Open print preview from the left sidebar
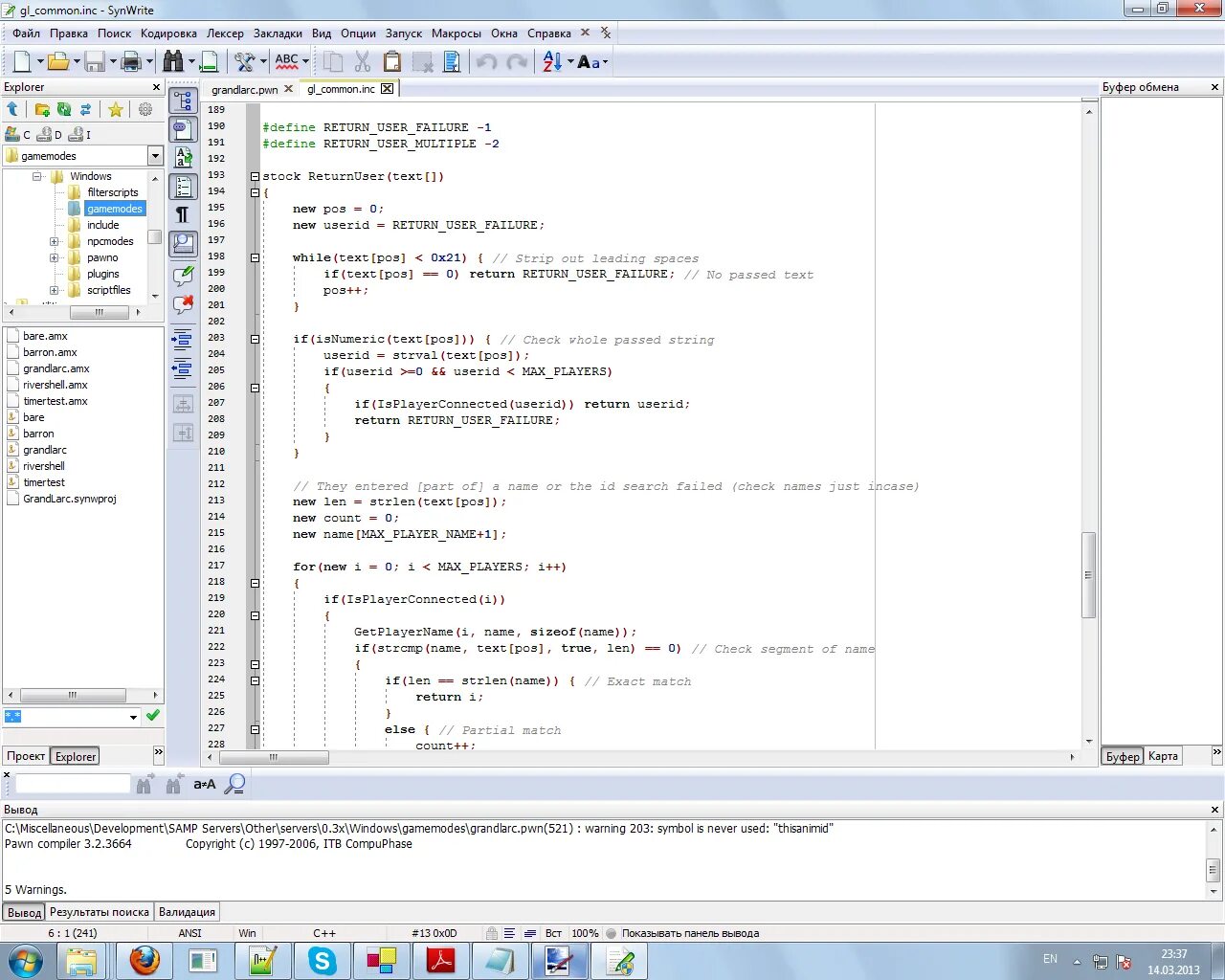The image size is (1225, 980). click(183, 242)
